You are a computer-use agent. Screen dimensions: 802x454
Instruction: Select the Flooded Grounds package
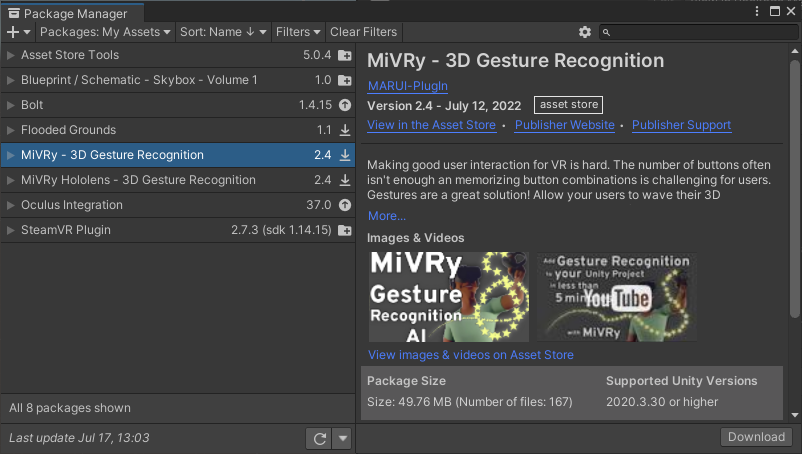[177, 130]
